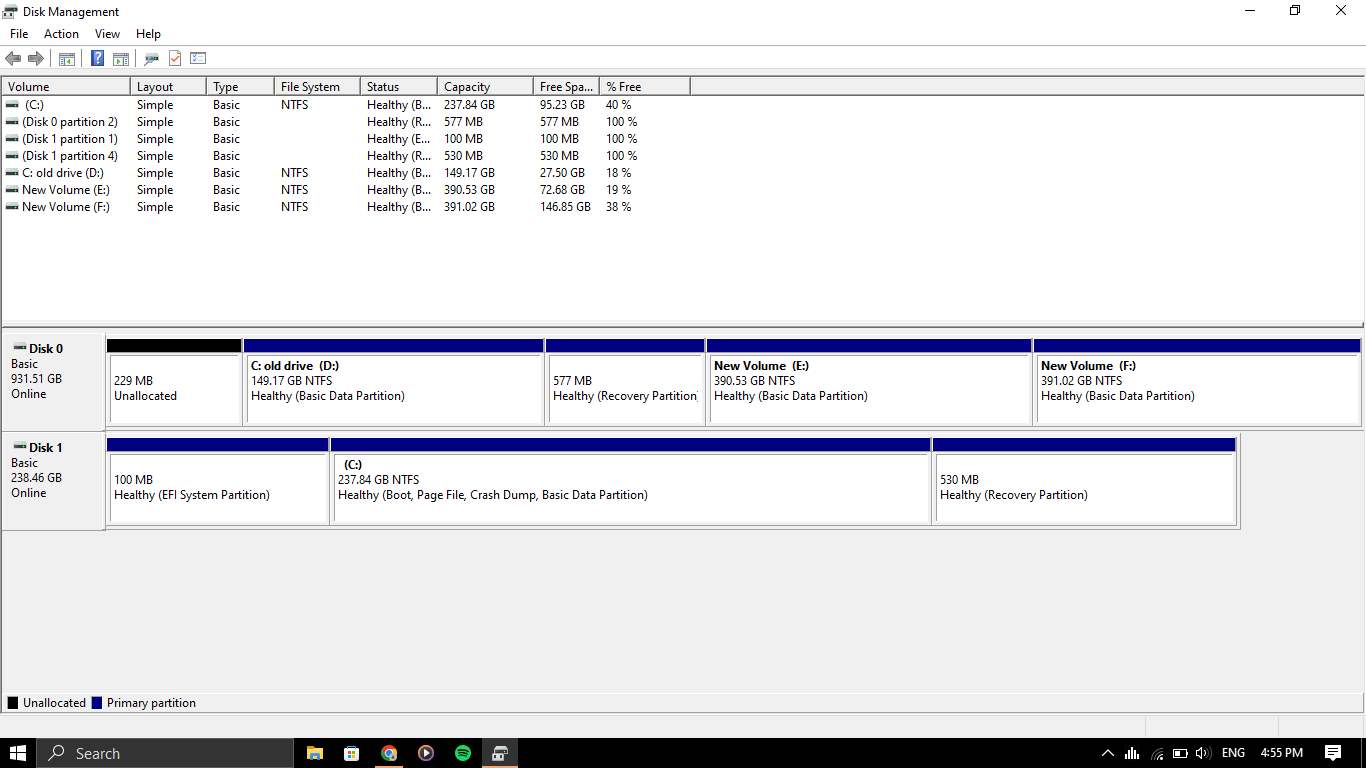Image resolution: width=1366 pixels, height=768 pixels.
Task: Open the media player taskbar icon
Action: click(426, 753)
